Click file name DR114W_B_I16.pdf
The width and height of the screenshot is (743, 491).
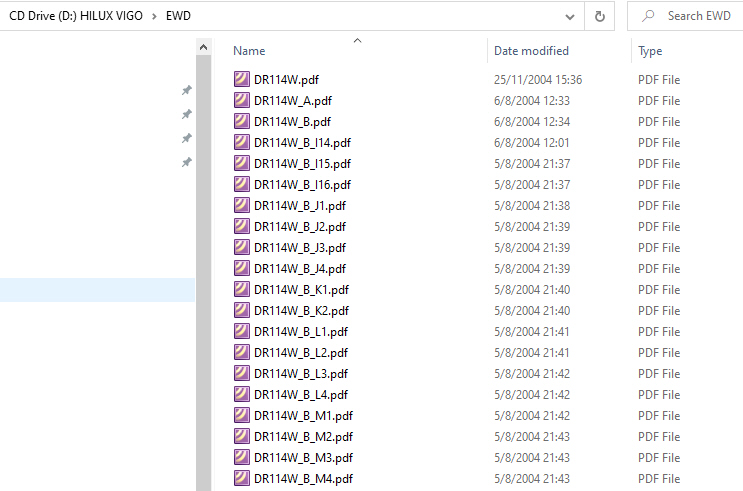click(x=302, y=184)
